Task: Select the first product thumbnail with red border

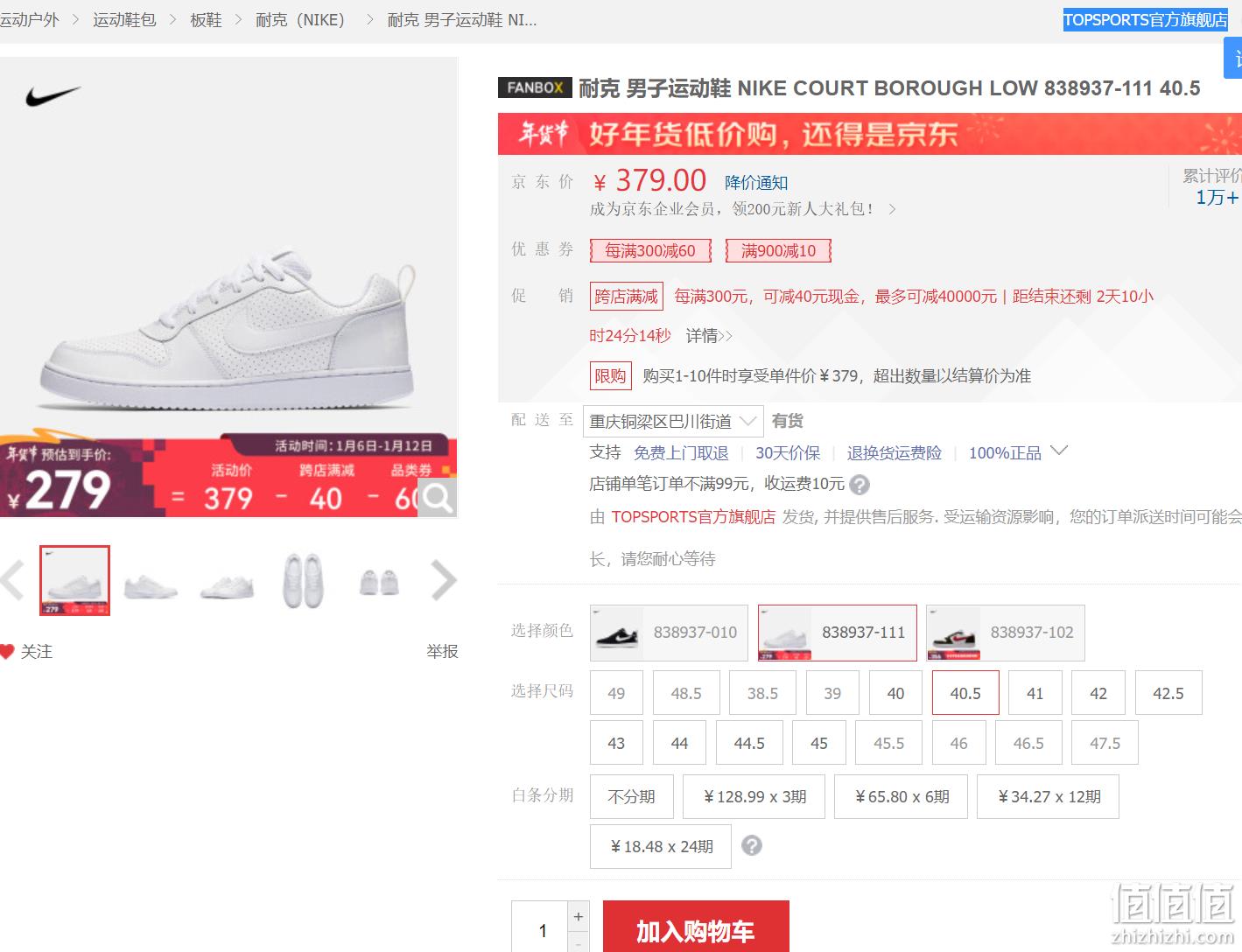Action: click(x=75, y=580)
